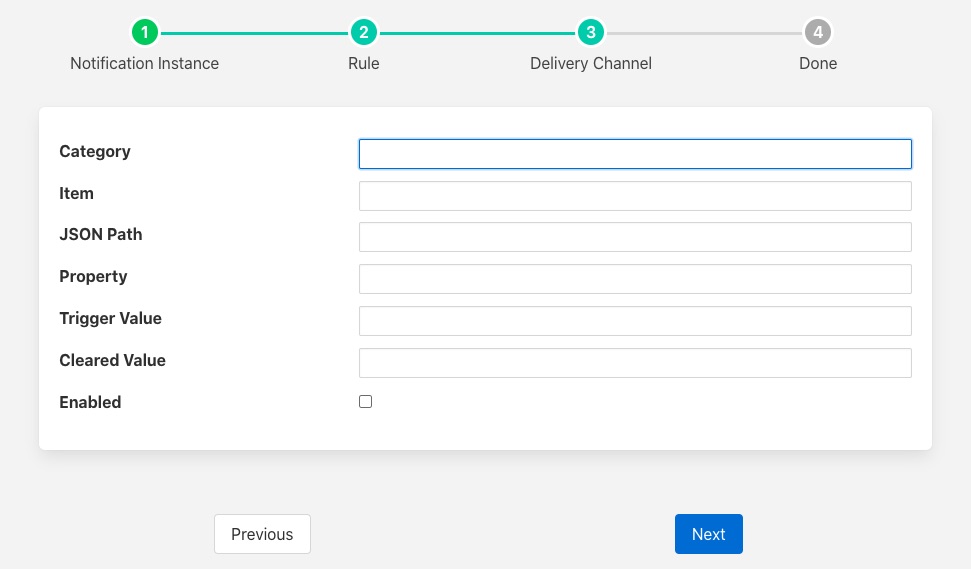Jump to the Done step label

818,63
